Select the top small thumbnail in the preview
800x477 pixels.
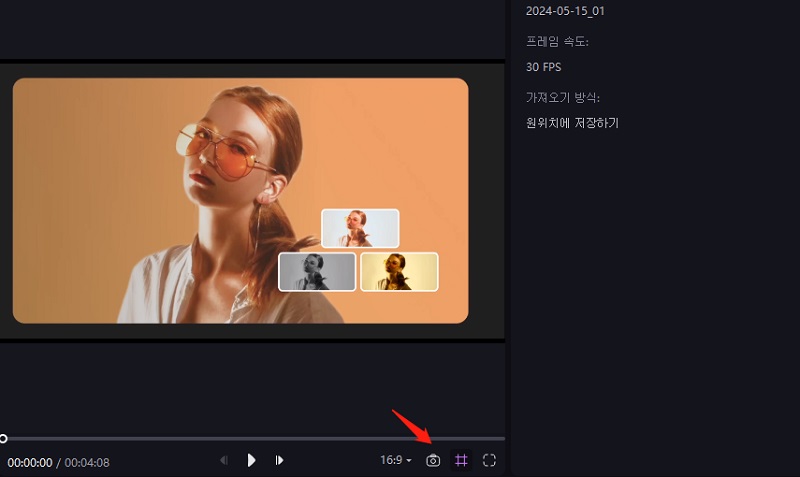pos(360,228)
